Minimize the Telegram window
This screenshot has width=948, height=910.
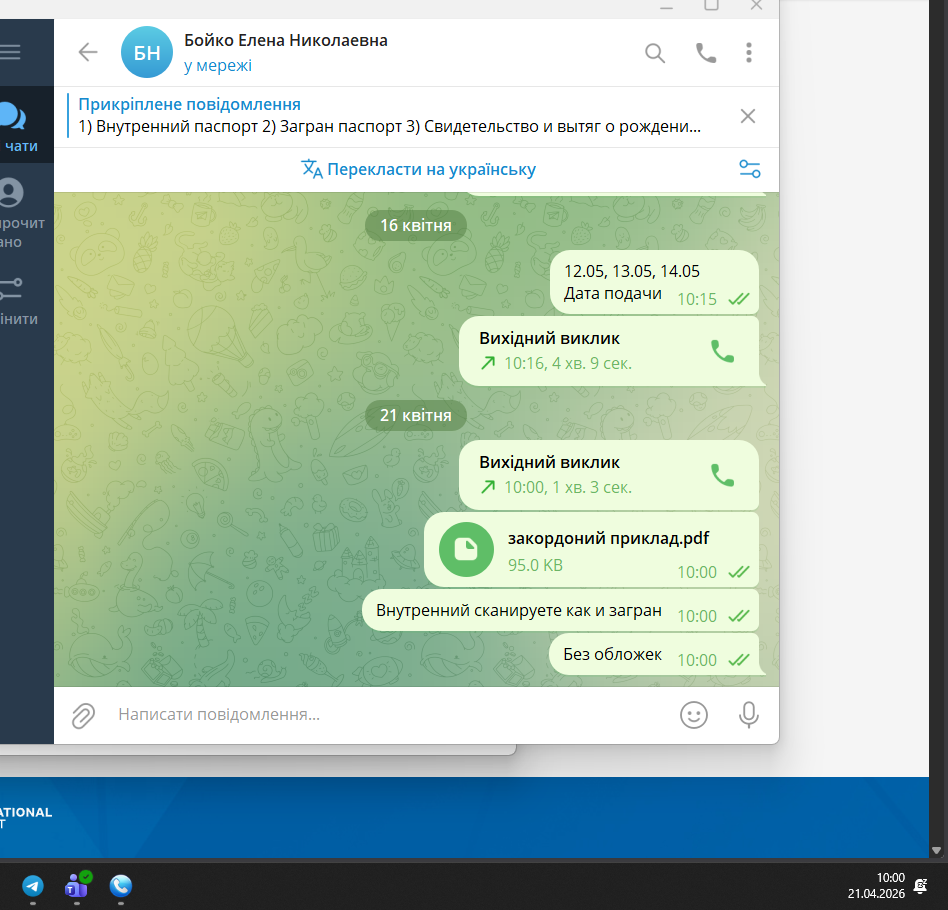click(666, 7)
